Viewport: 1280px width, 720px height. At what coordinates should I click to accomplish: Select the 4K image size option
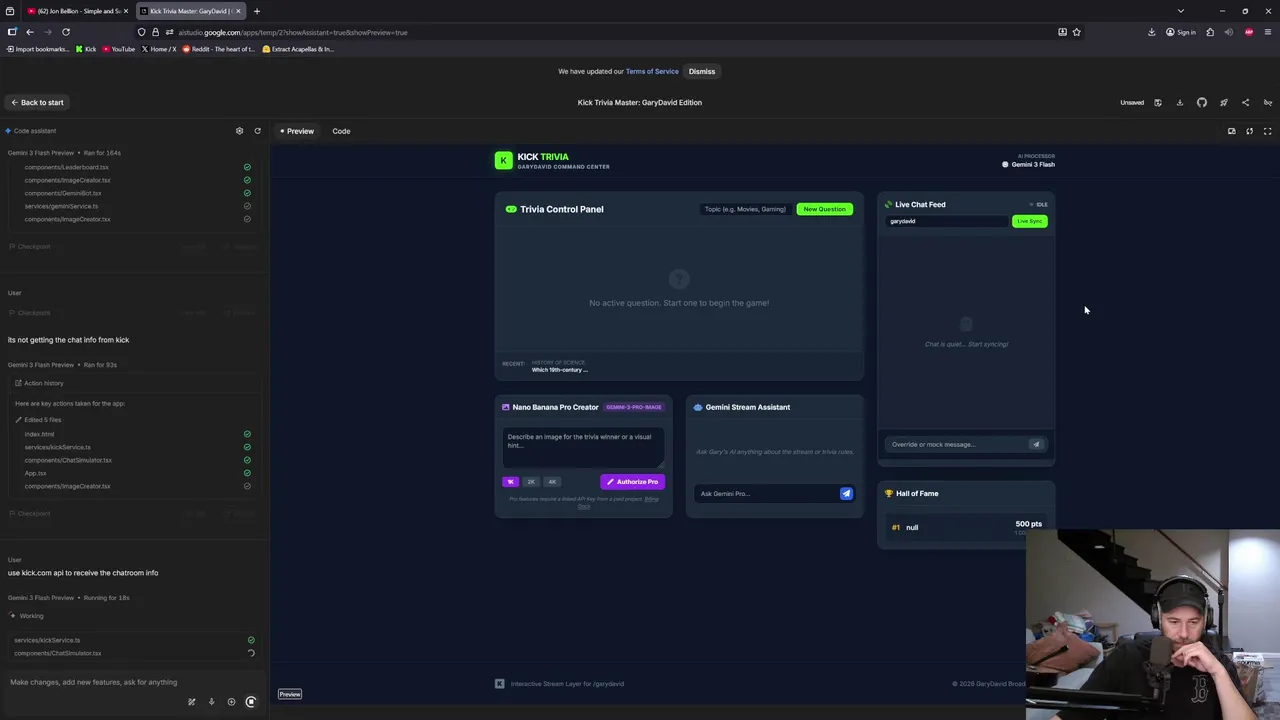[552, 482]
